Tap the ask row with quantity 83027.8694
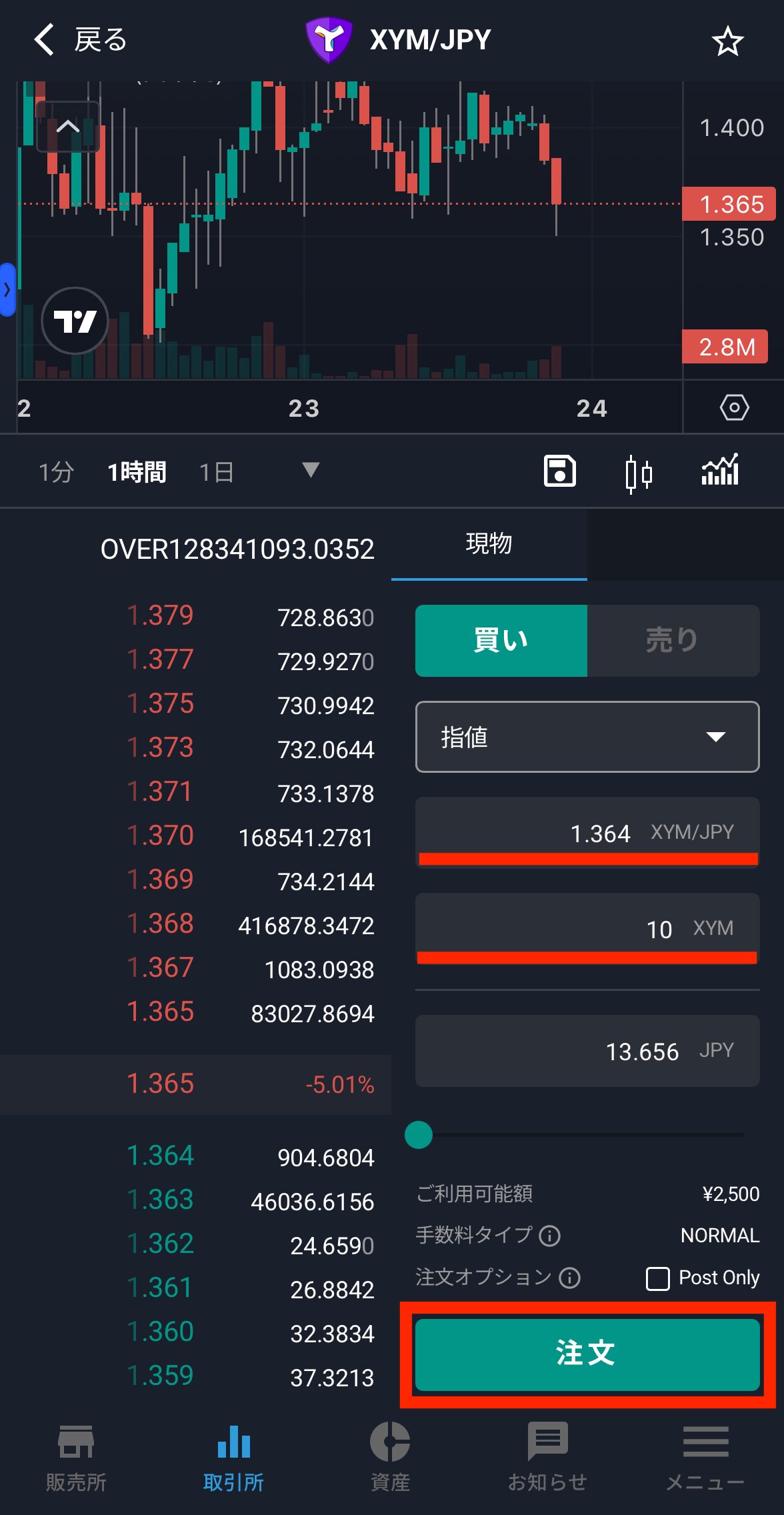Image resolution: width=784 pixels, height=1515 pixels. 196,1012
